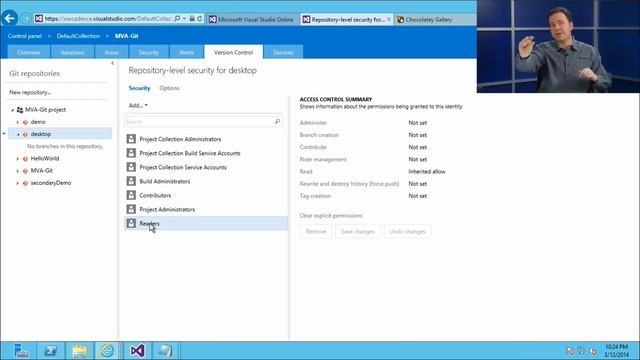The height and width of the screenshot is (360, 640).
Task: Click the Not set value for Contribute
Action: point(418,147)
